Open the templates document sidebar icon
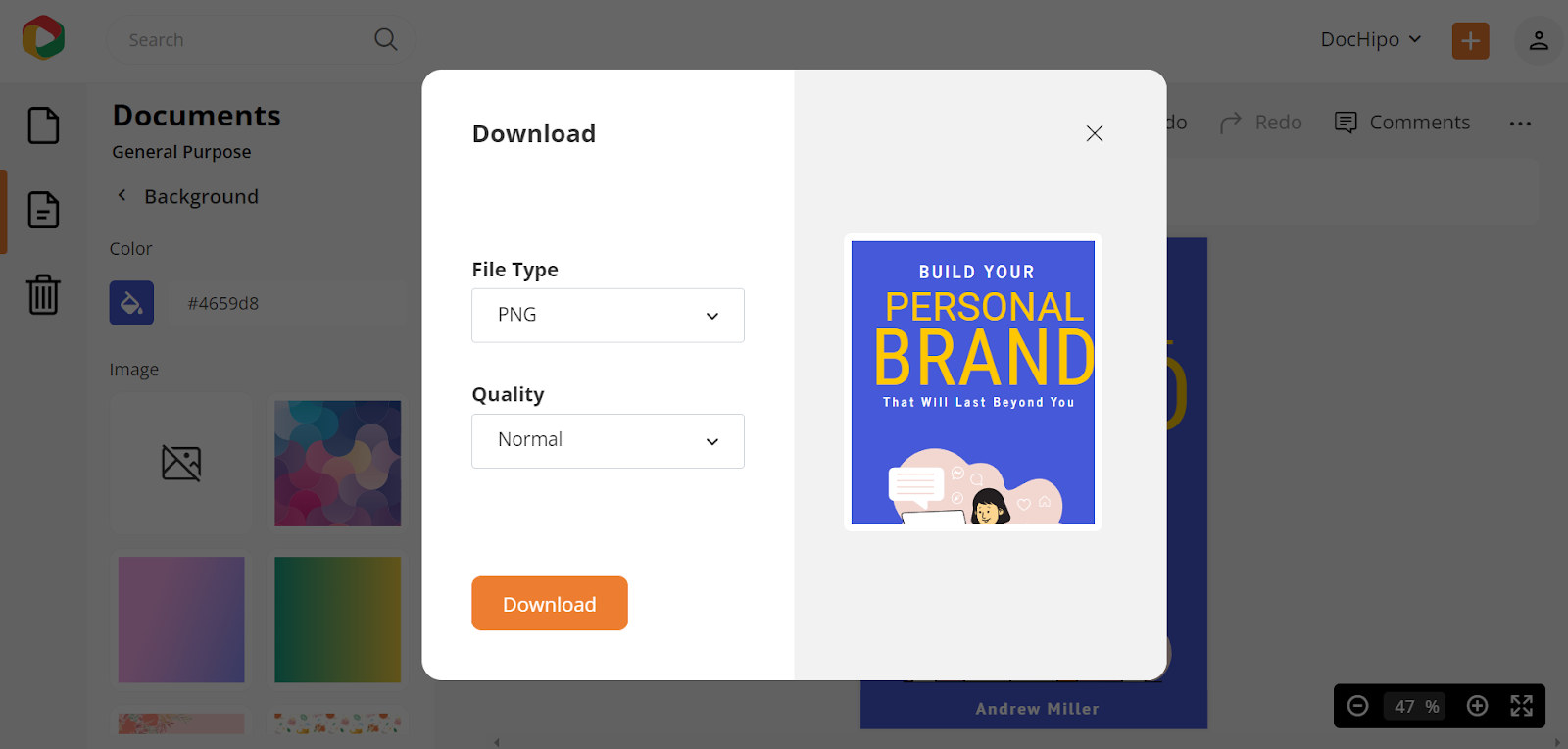Image resolution: width=1568 pixels, height=749 pixels. (x=43, y=210)
